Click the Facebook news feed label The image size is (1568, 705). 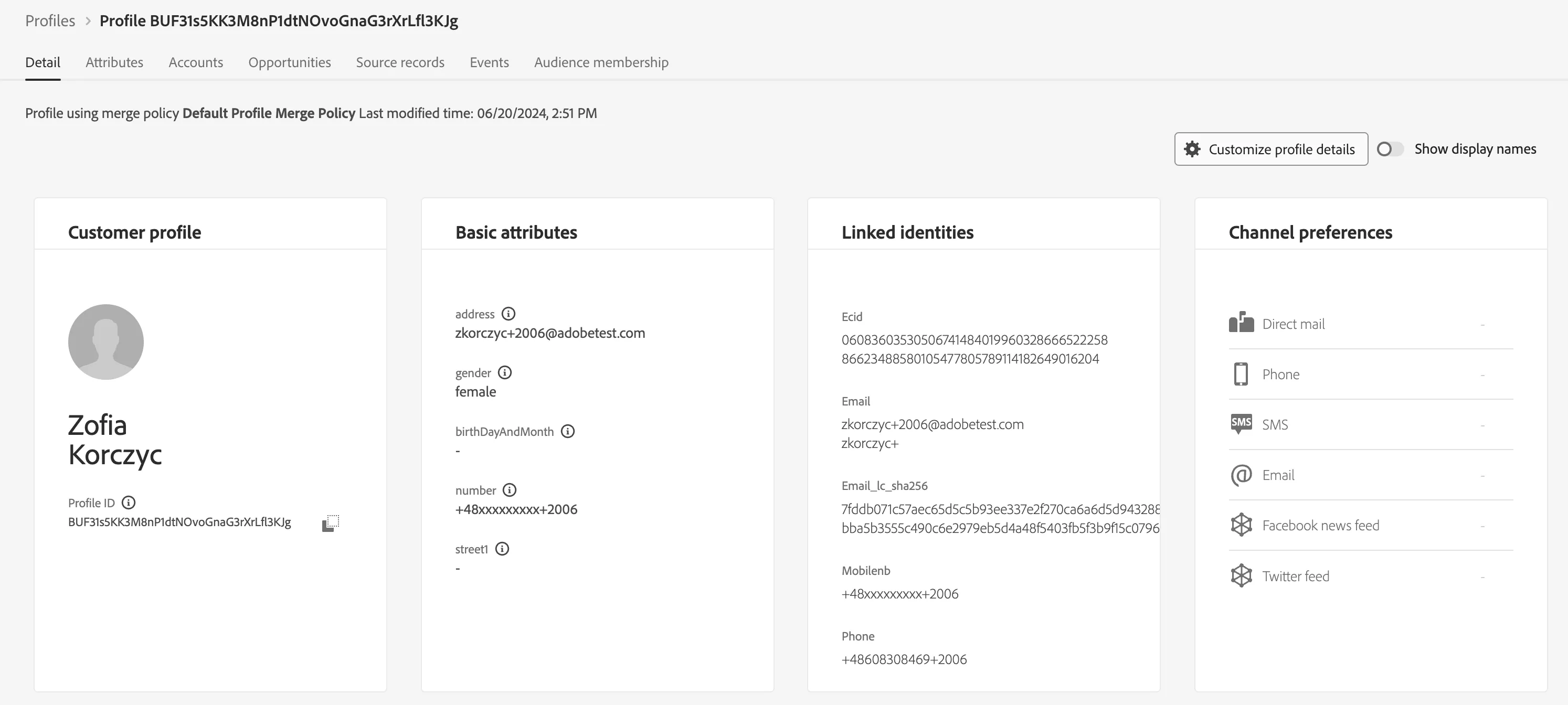coord(1321,525)
